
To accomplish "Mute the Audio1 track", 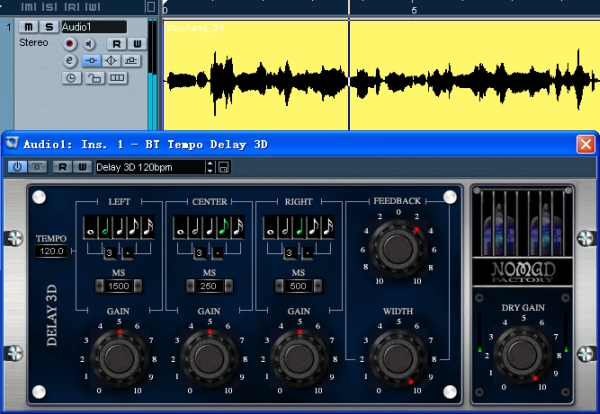I will [x=29, y=27].
